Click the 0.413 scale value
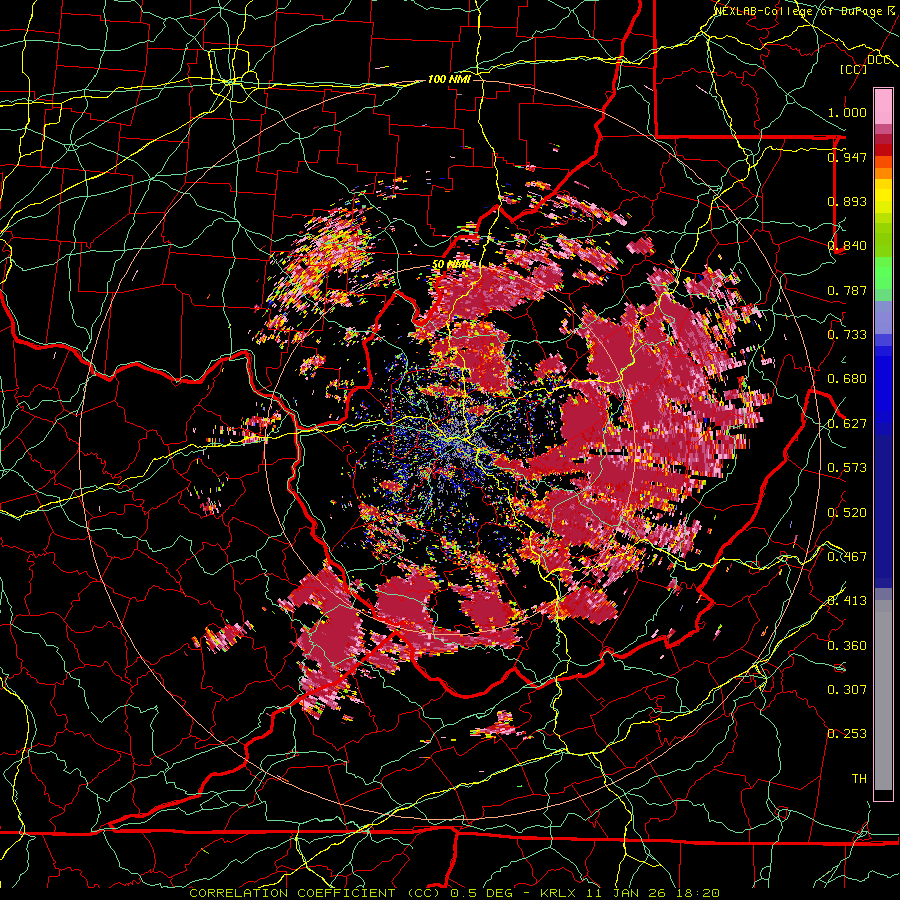This screenshot has height=900, width=900. [847, 601]
